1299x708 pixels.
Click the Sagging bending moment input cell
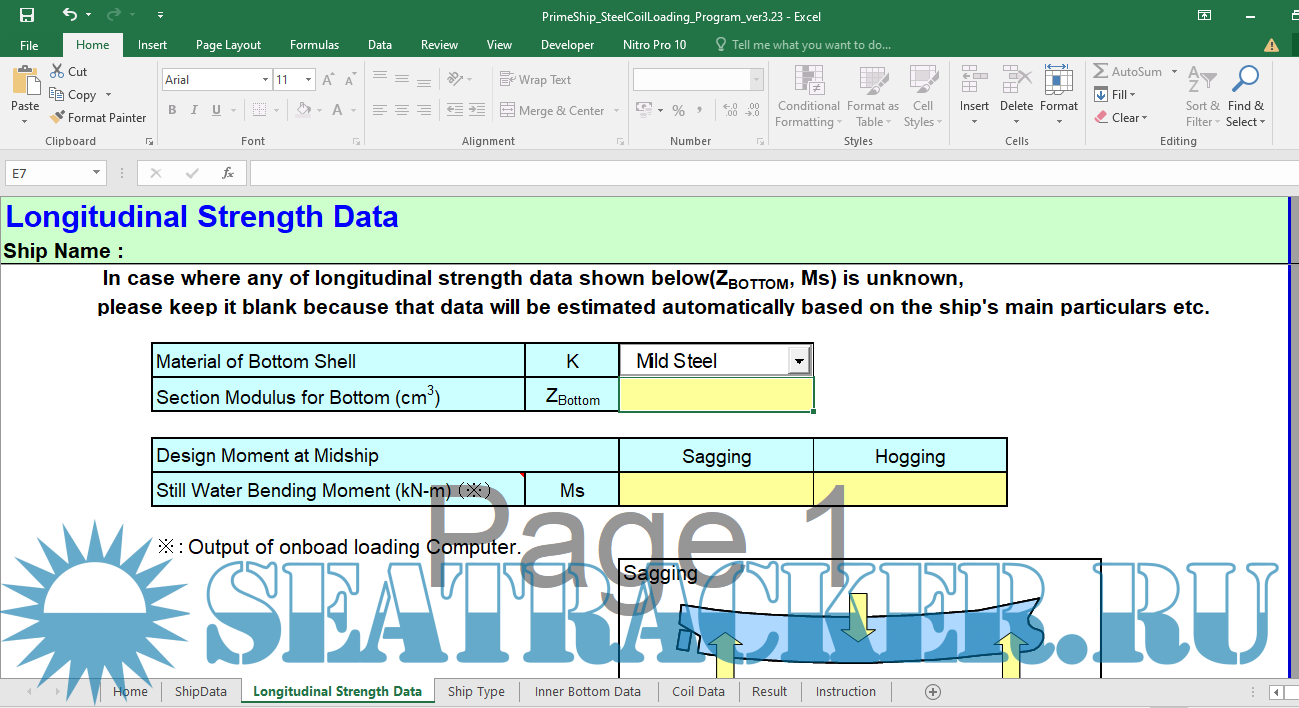(x=716, y=490)
